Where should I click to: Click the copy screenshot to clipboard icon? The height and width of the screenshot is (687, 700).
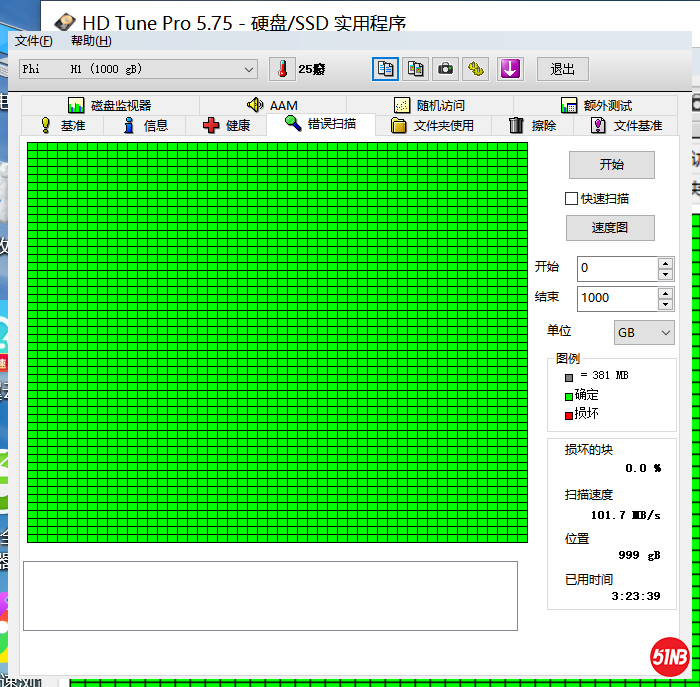click(x=415, y=69)
